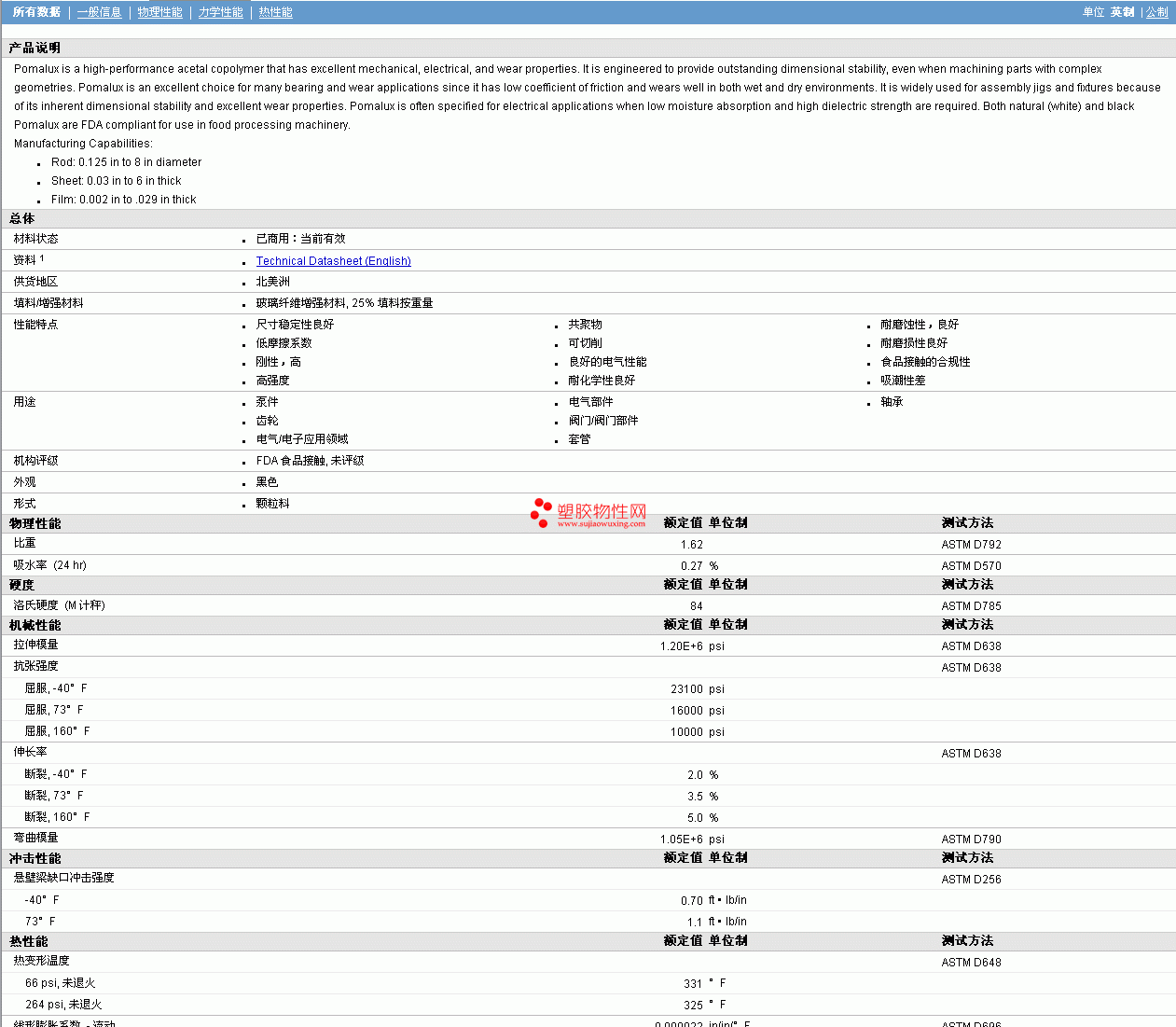Click the 共聚物 feature item

586,325
